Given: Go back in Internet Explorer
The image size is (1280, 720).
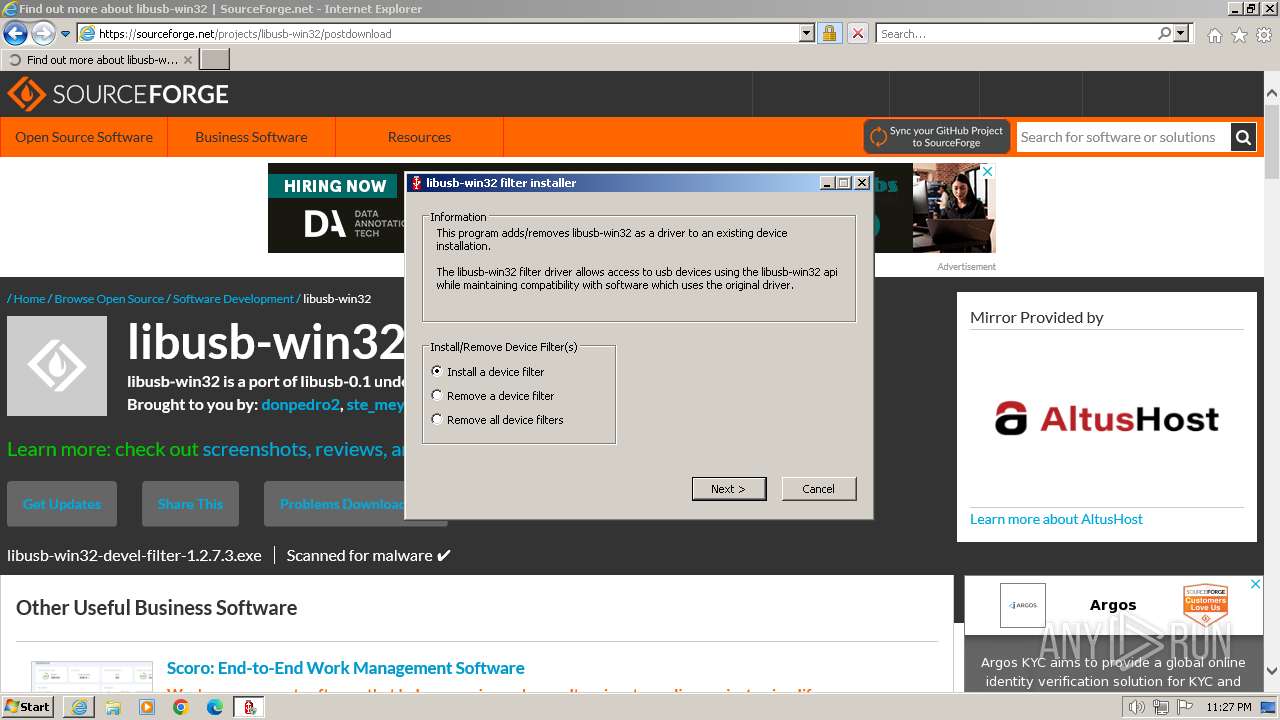Looking at the screenshot, I should [x=15, y=34].
